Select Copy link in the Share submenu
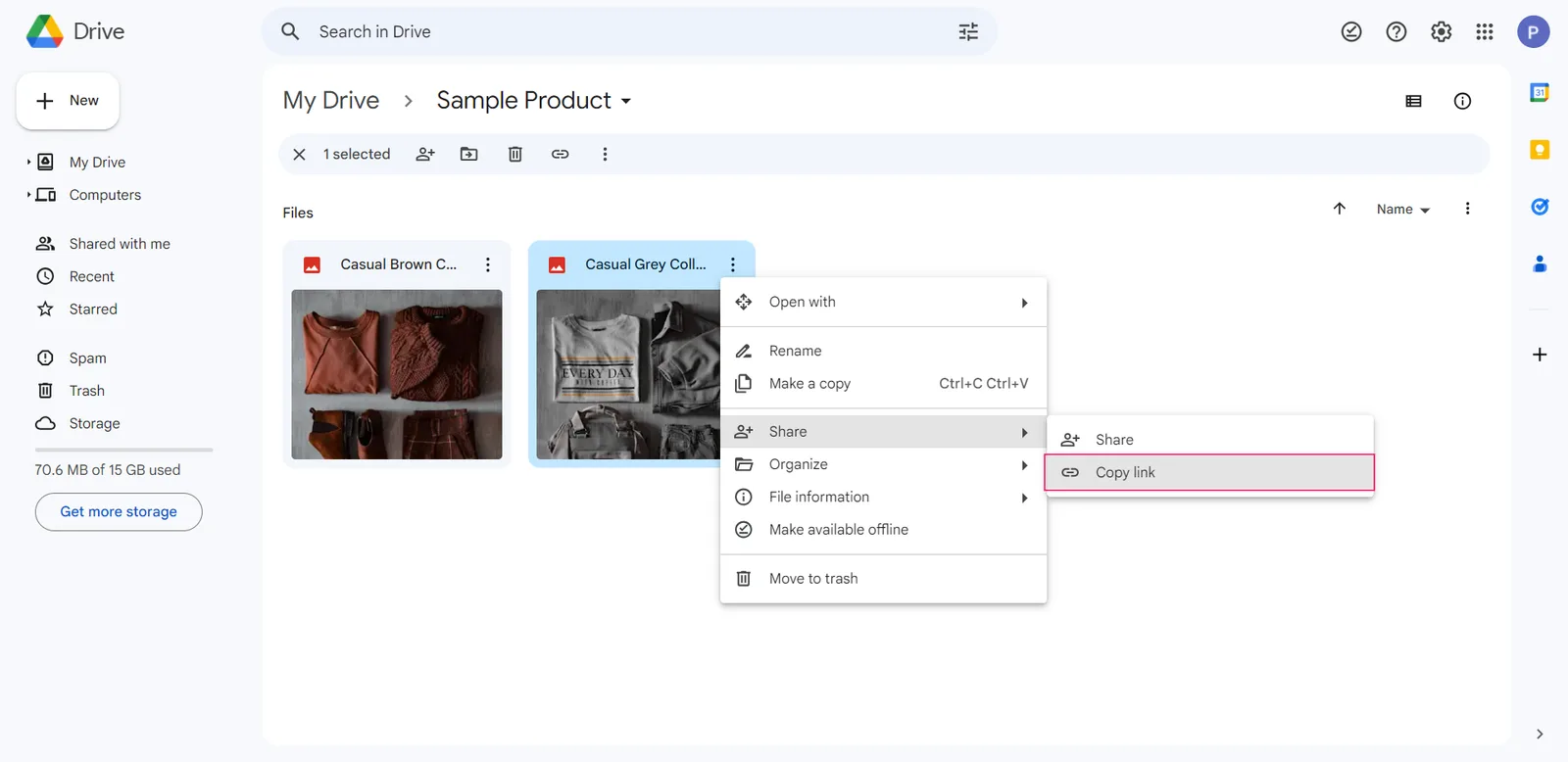 tap(1209, 472)
